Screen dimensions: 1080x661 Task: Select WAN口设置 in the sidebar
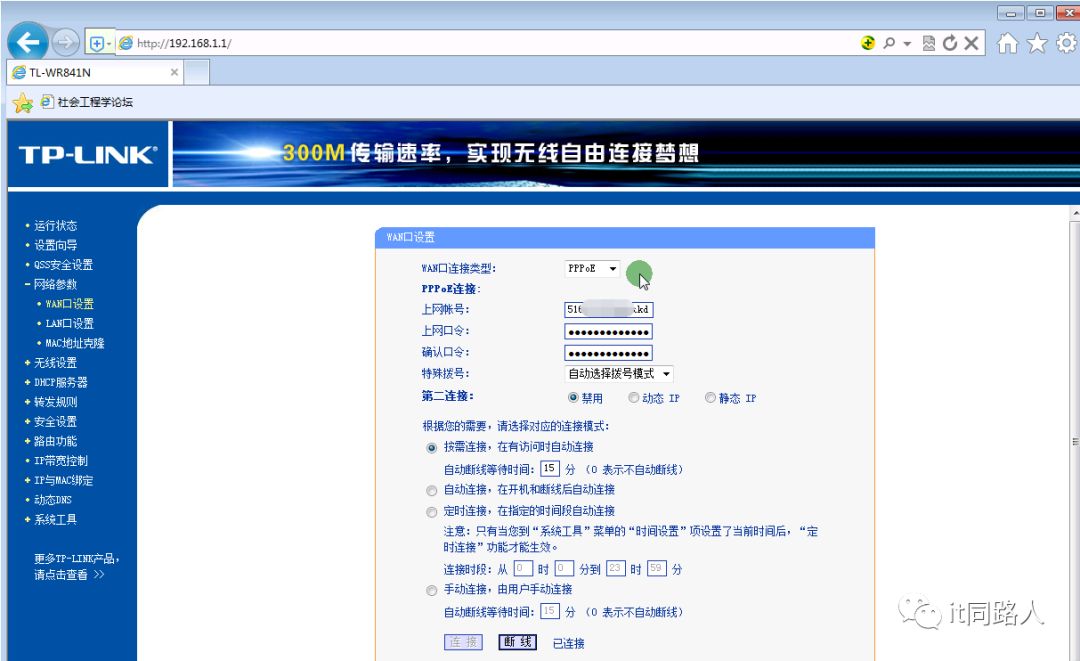tap(70, 304)
